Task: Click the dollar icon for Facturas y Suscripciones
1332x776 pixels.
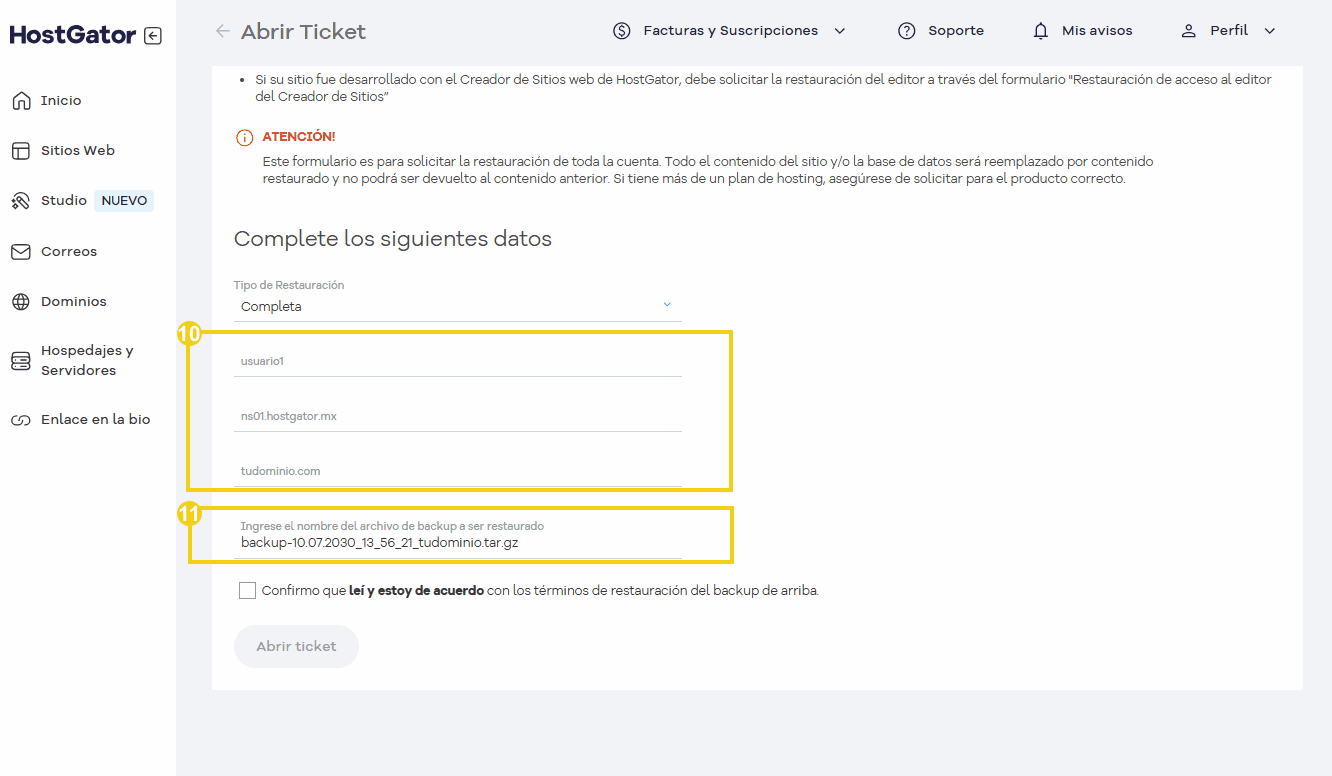Action: tap(622, 31)
